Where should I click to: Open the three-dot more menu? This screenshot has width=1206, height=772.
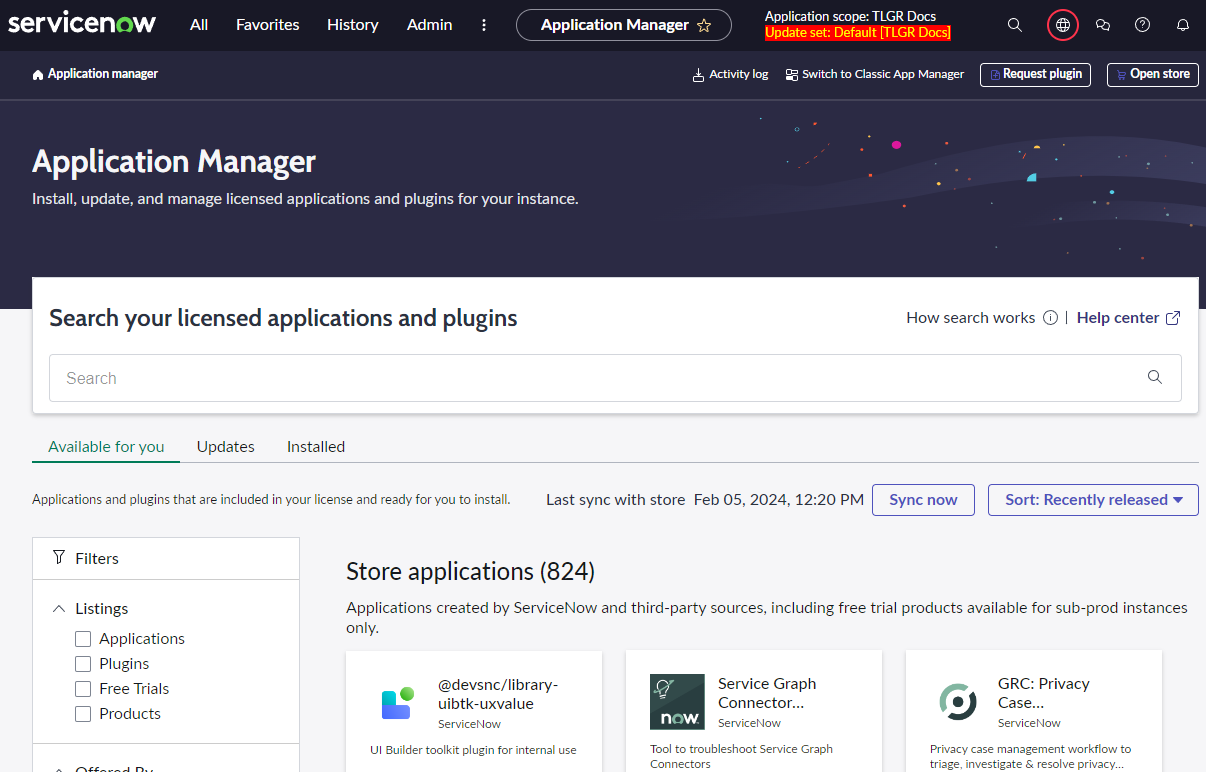tap(484, 25)
